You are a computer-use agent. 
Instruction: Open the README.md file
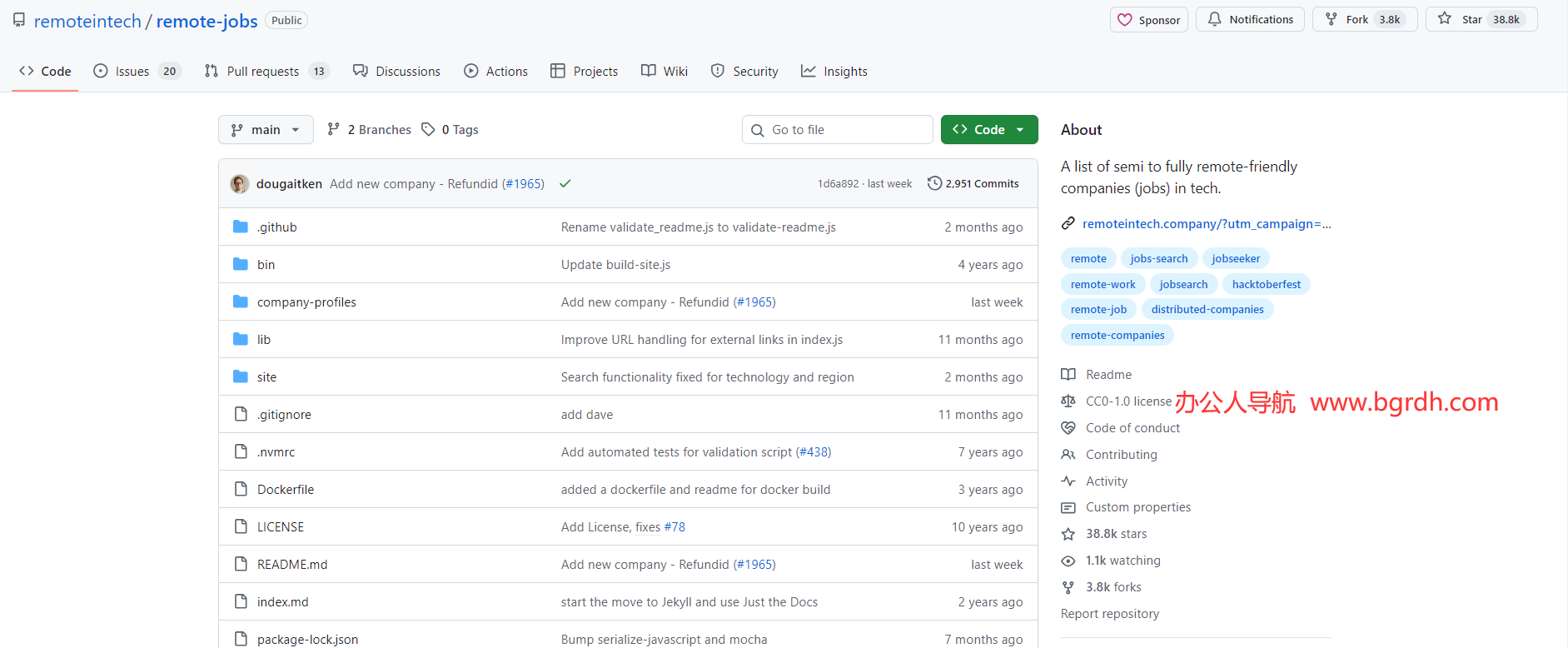click(292, 565)
